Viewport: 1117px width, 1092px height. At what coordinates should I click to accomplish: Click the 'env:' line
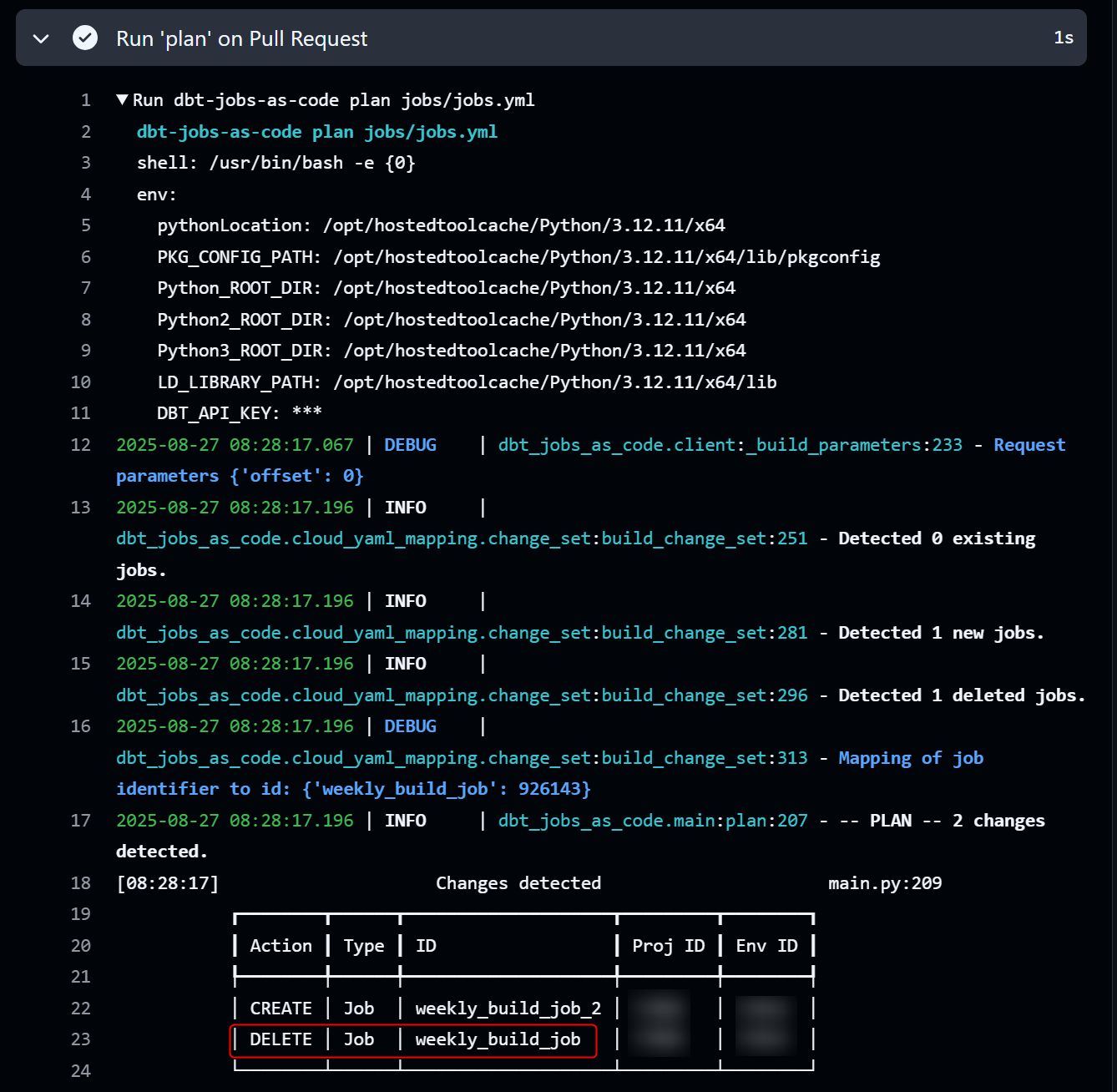[x=157, y=195]
